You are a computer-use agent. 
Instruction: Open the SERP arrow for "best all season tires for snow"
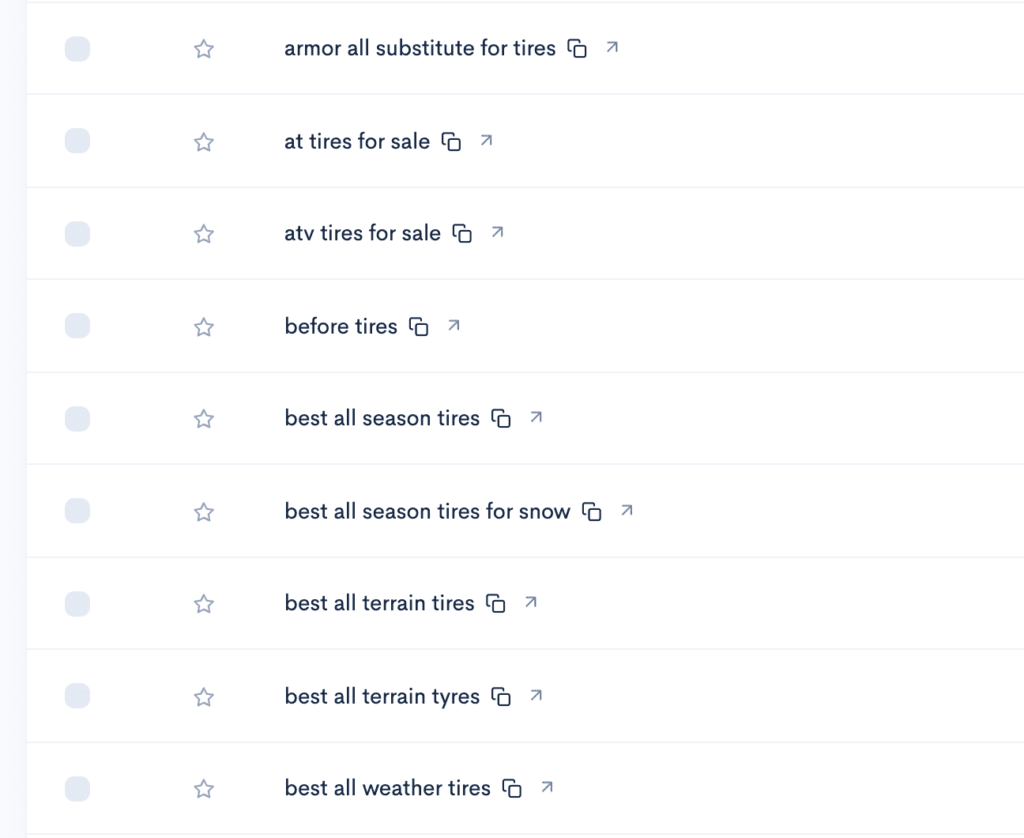(x=627, y=510)
